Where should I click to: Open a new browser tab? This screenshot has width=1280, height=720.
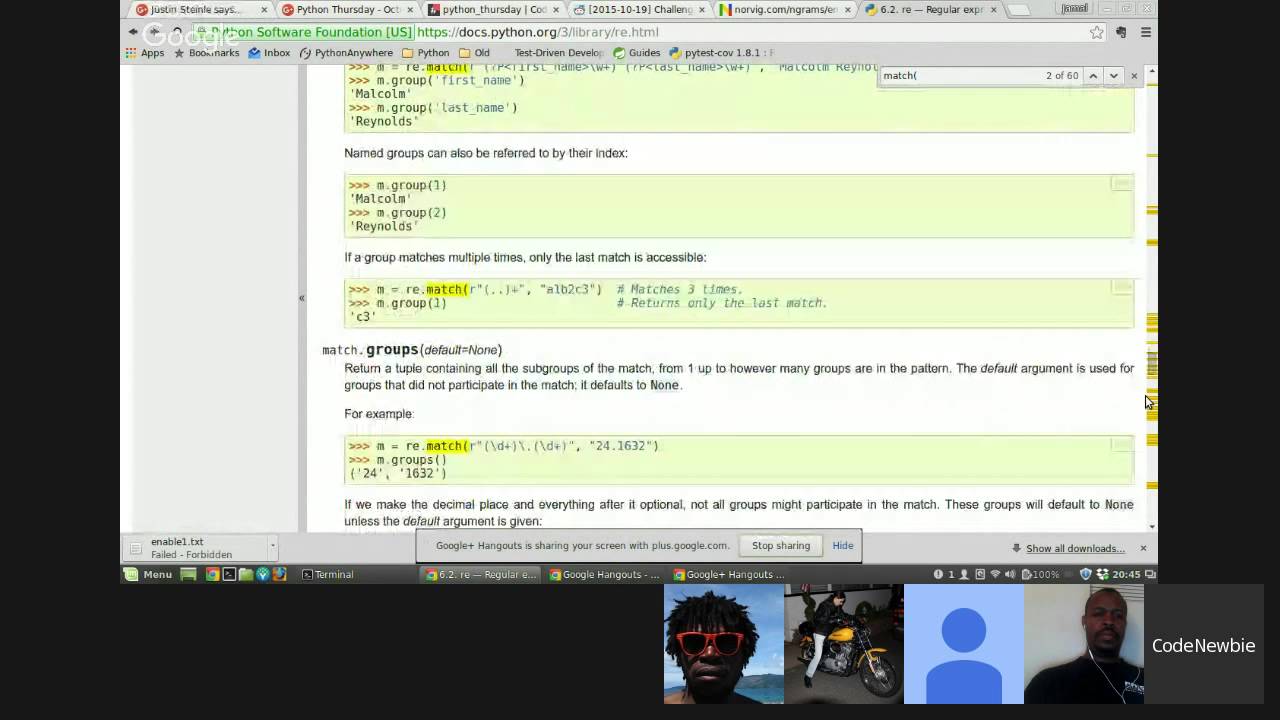click(1018, 10)
